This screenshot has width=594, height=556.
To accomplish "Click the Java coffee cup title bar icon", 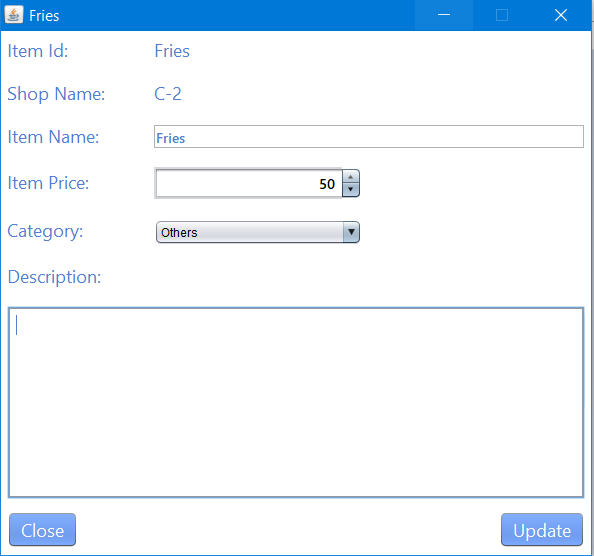I will coord(14,15).
